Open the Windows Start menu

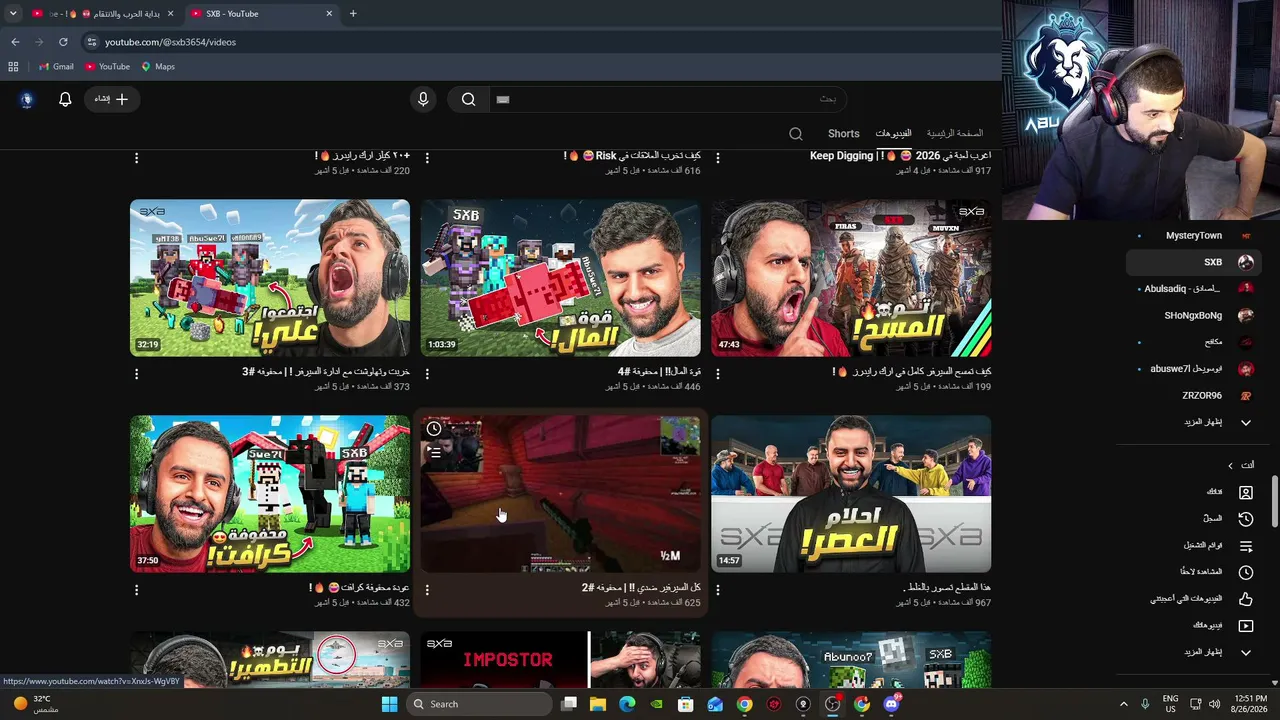pos(389,704)
